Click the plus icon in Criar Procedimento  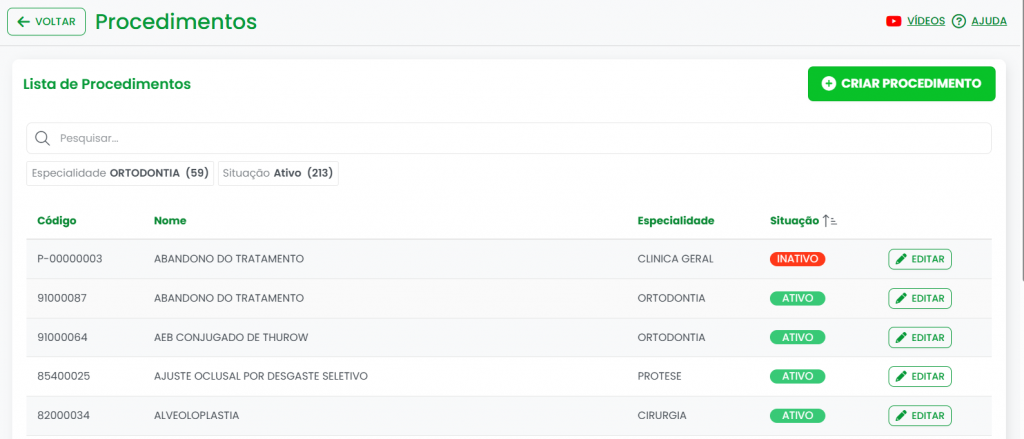point(828,84)
